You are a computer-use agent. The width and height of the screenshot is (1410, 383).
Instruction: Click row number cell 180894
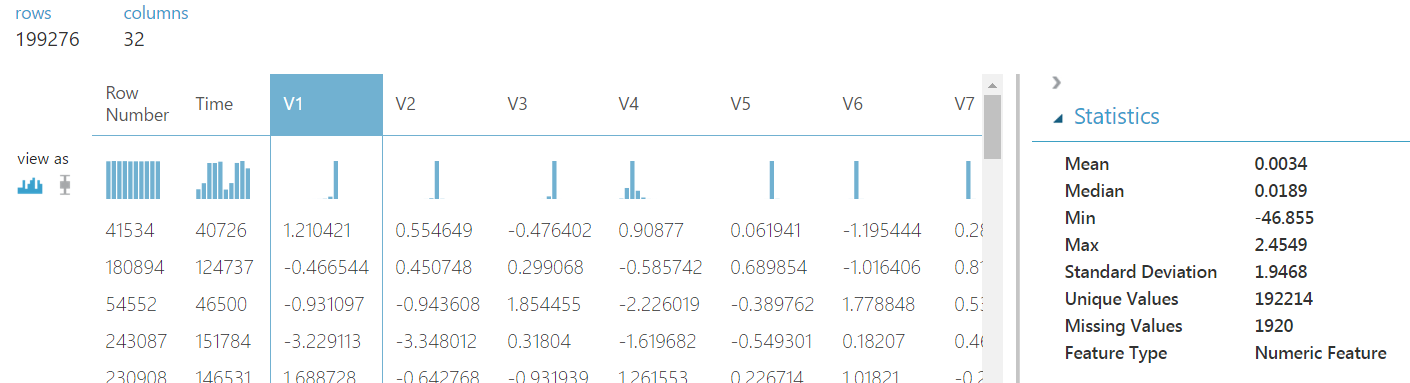pyautogui.click(x=135, y=268)
